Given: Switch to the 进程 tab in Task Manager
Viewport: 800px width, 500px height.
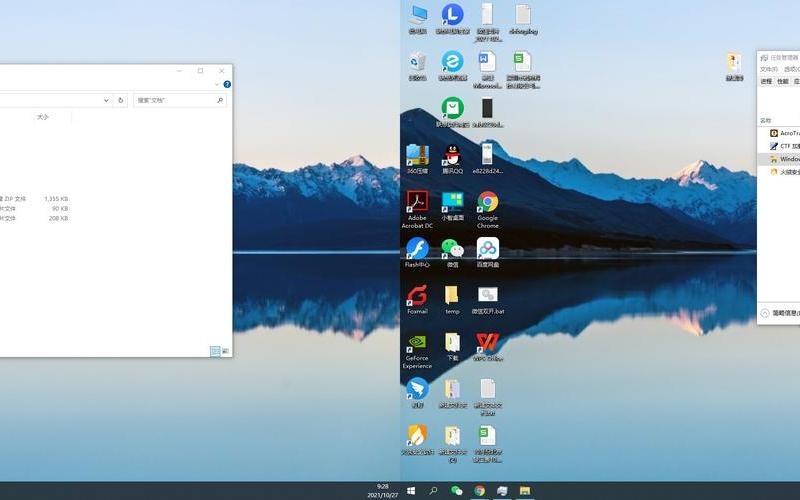Looking at the screenshot, I should pos(766,82).
